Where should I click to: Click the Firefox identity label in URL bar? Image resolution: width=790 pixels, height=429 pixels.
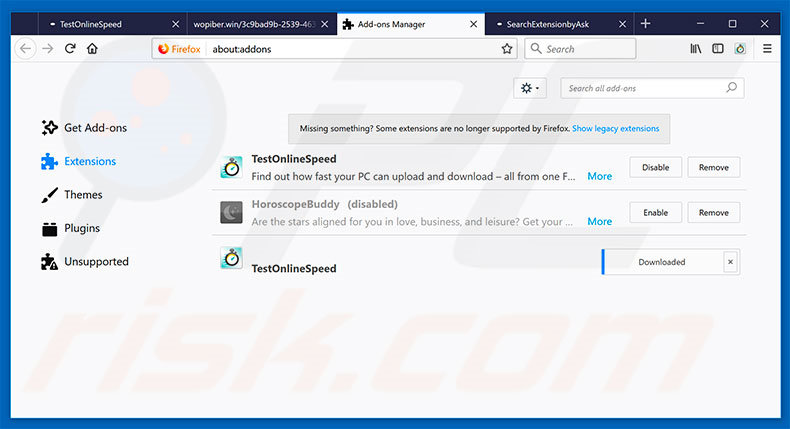click(x=179, y=49)
